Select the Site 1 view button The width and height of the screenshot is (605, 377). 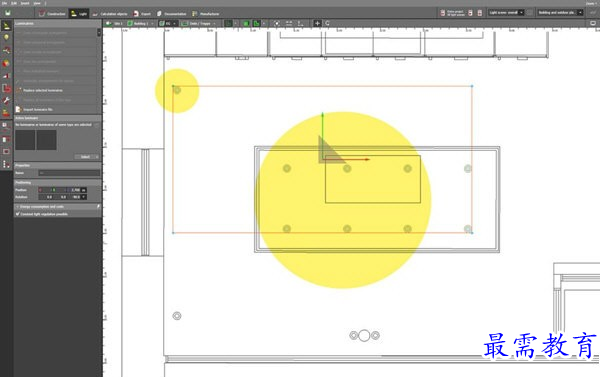(114, 24)
